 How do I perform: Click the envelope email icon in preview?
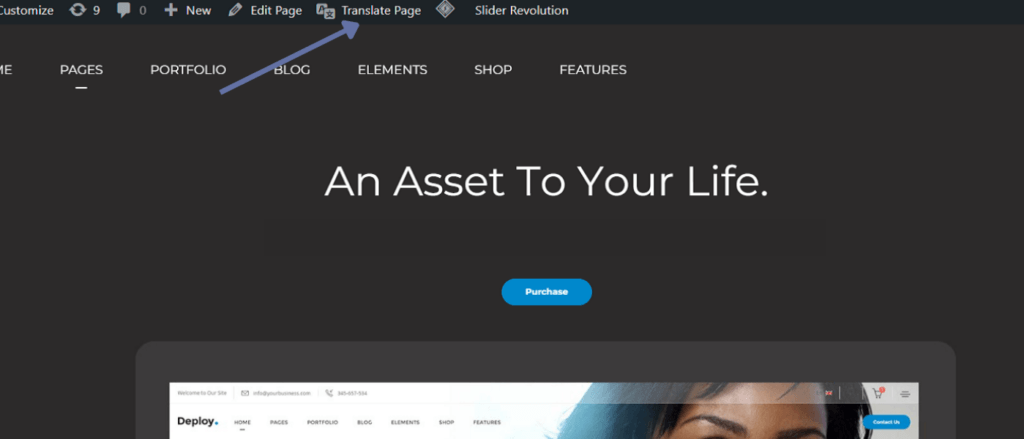pos(245,393)
